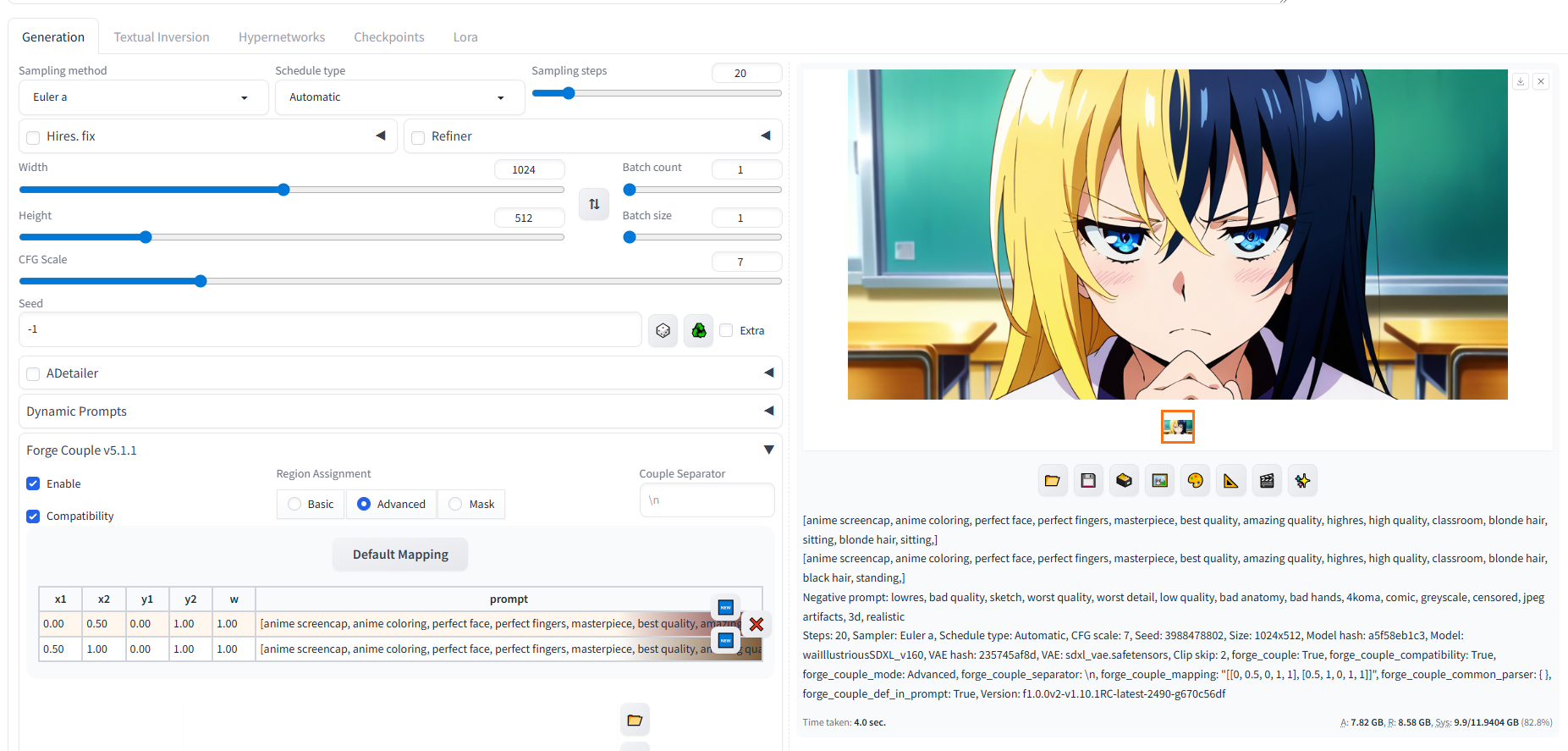Click the x2 cell 0.50 in the first mapping row
The image size is (1568, 751).
coord(103,624)
